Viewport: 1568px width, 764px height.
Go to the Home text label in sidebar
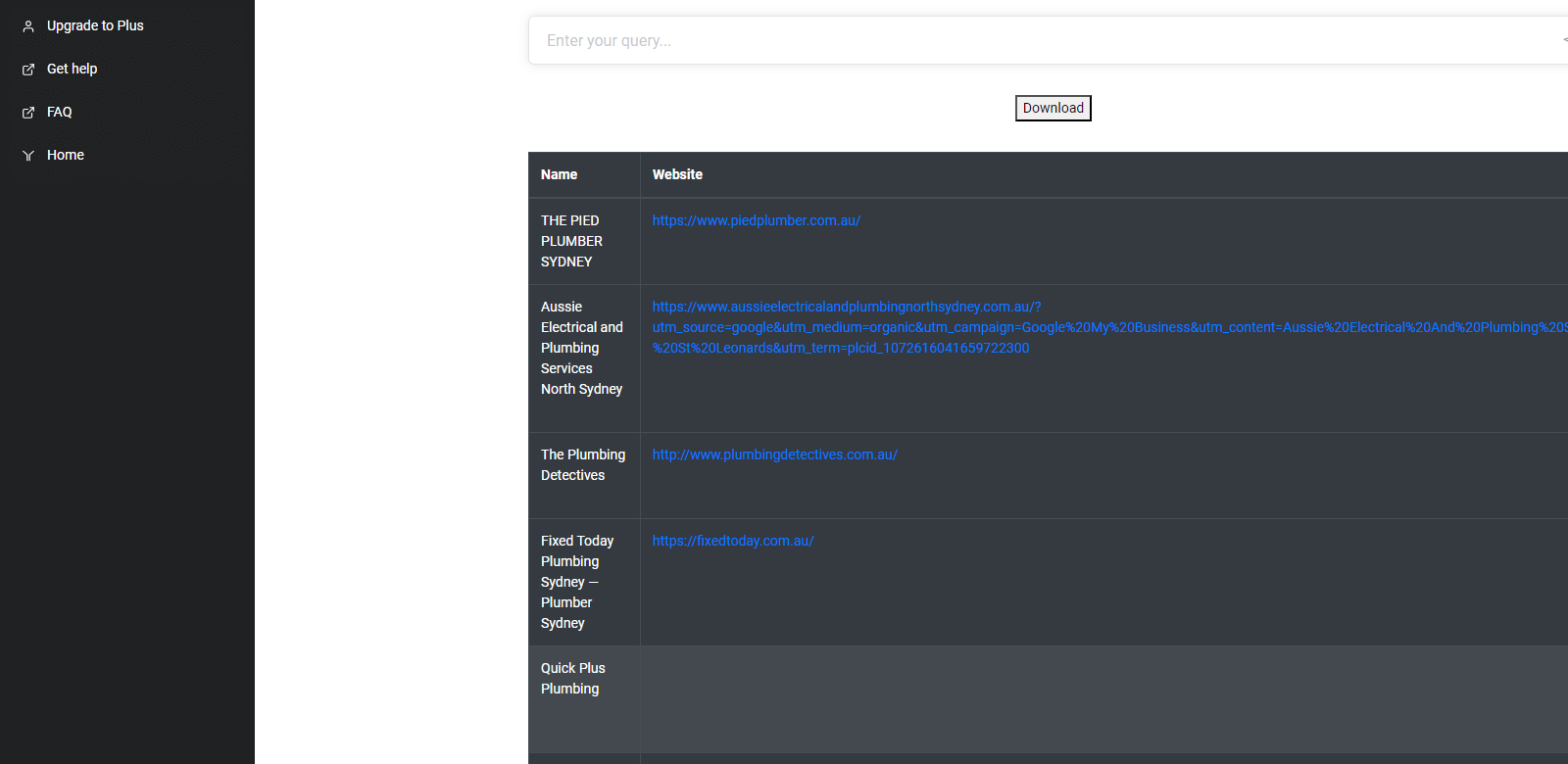[x=65, y=155]
